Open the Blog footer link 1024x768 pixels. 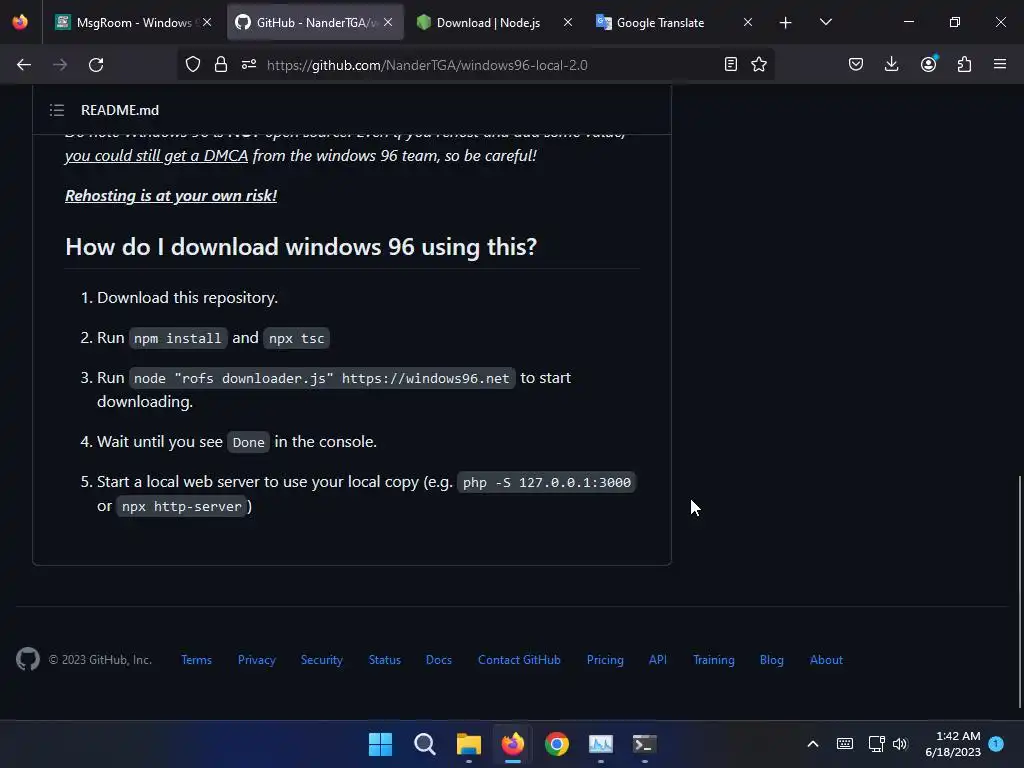[x=771, y=660]
